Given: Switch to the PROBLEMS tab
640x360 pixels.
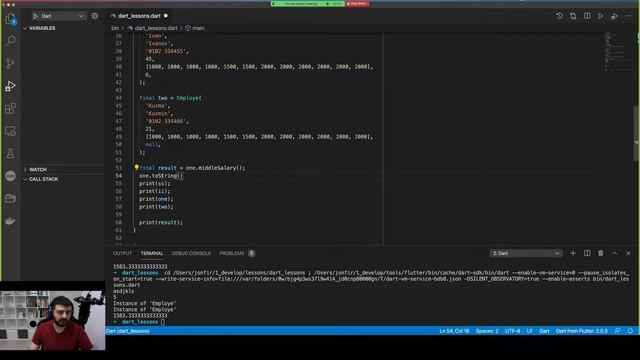Looking at the screenshot, I should tap(232, 253).
